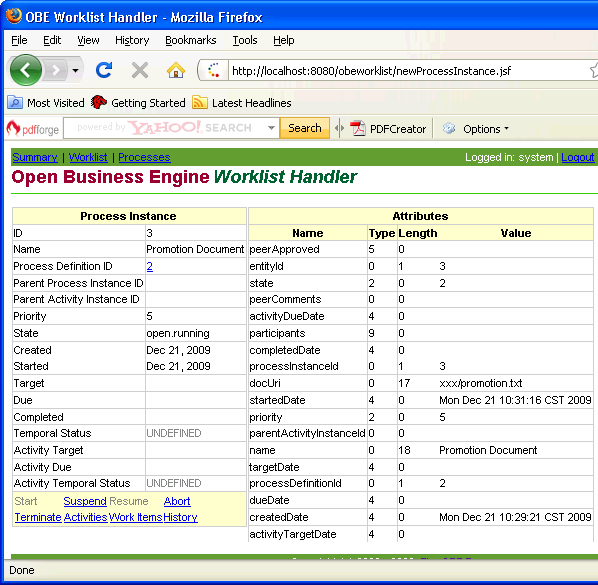Click the site identity icon in address bar
The height and width of the screenshot is (585, 598).
pyautogui.click(x=214, y=71)
